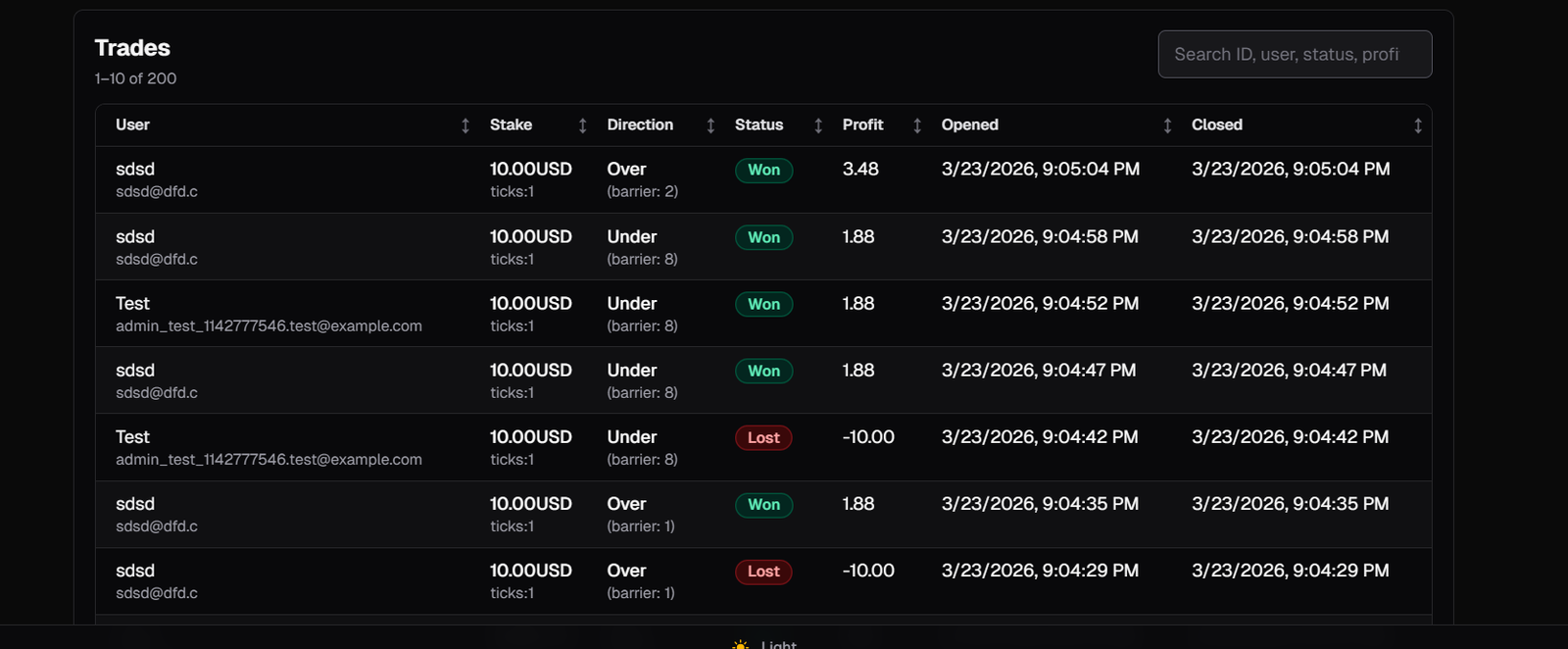
Task: Click the Over barrier 2 direction cell
Action: [x=642, y=179]
